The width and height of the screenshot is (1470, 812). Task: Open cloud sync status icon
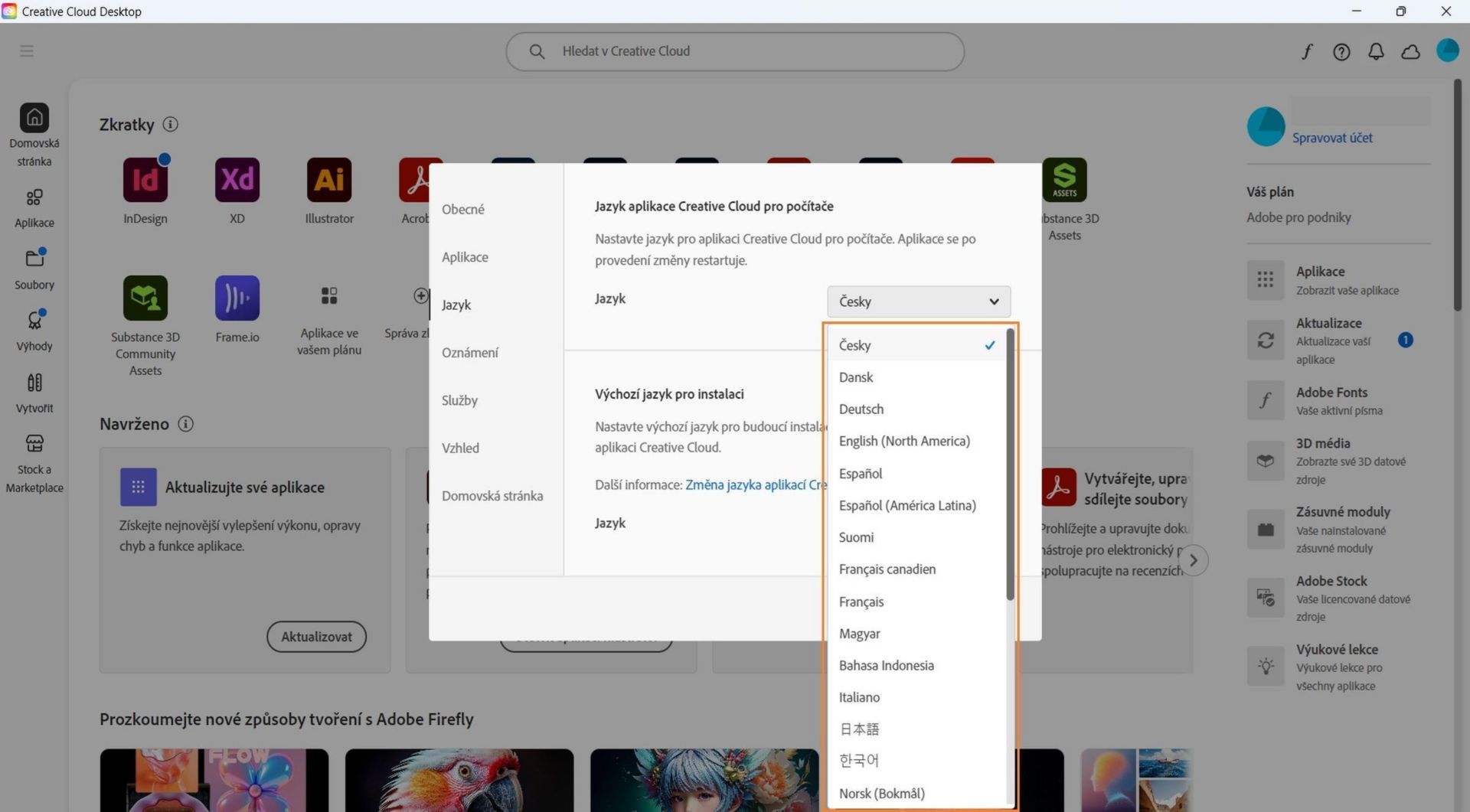tap(1410, 51)
